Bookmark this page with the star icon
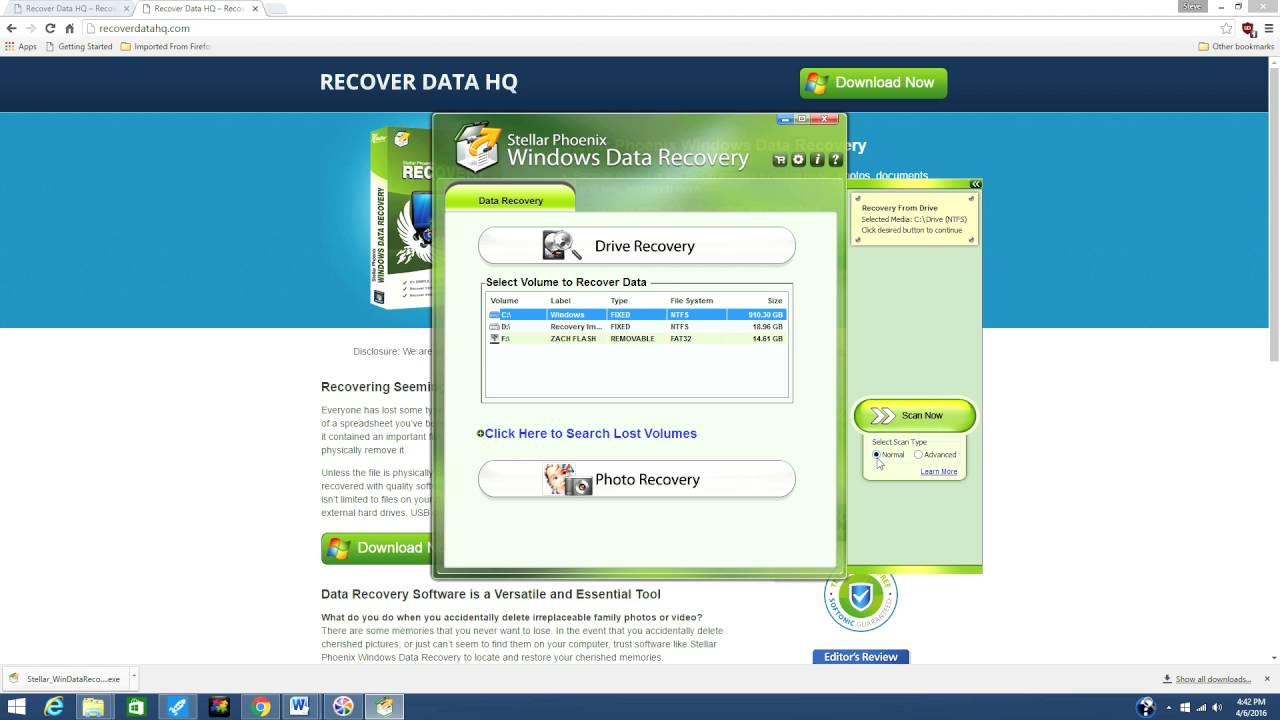1280x720 pixels. pyautogui.click(x=1226, y=28)
